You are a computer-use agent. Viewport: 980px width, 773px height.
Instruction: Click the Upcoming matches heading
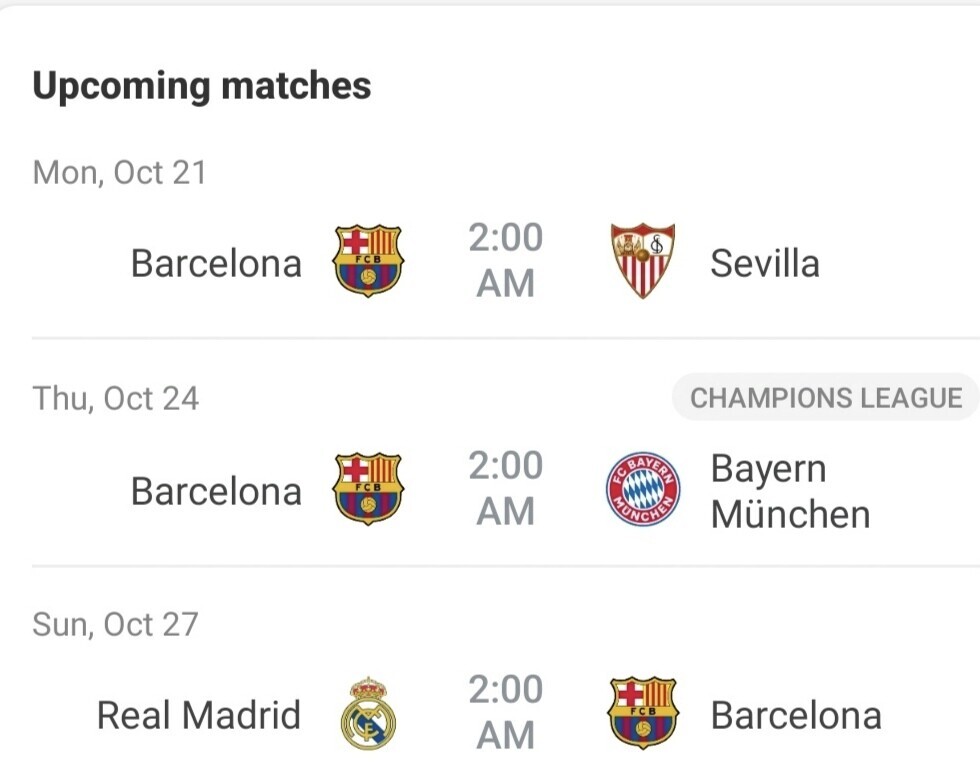point(202,86)
